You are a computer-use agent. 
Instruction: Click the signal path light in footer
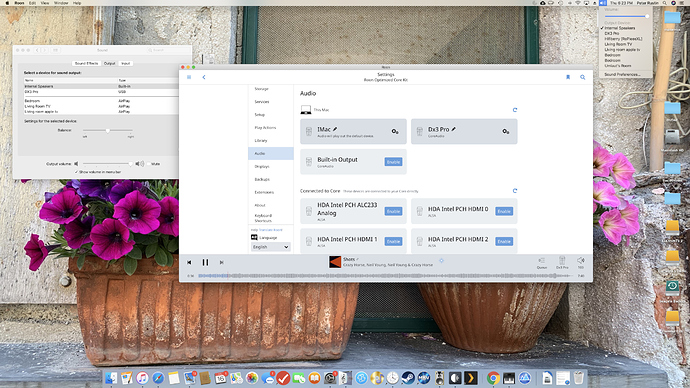[x=441, y=260]
